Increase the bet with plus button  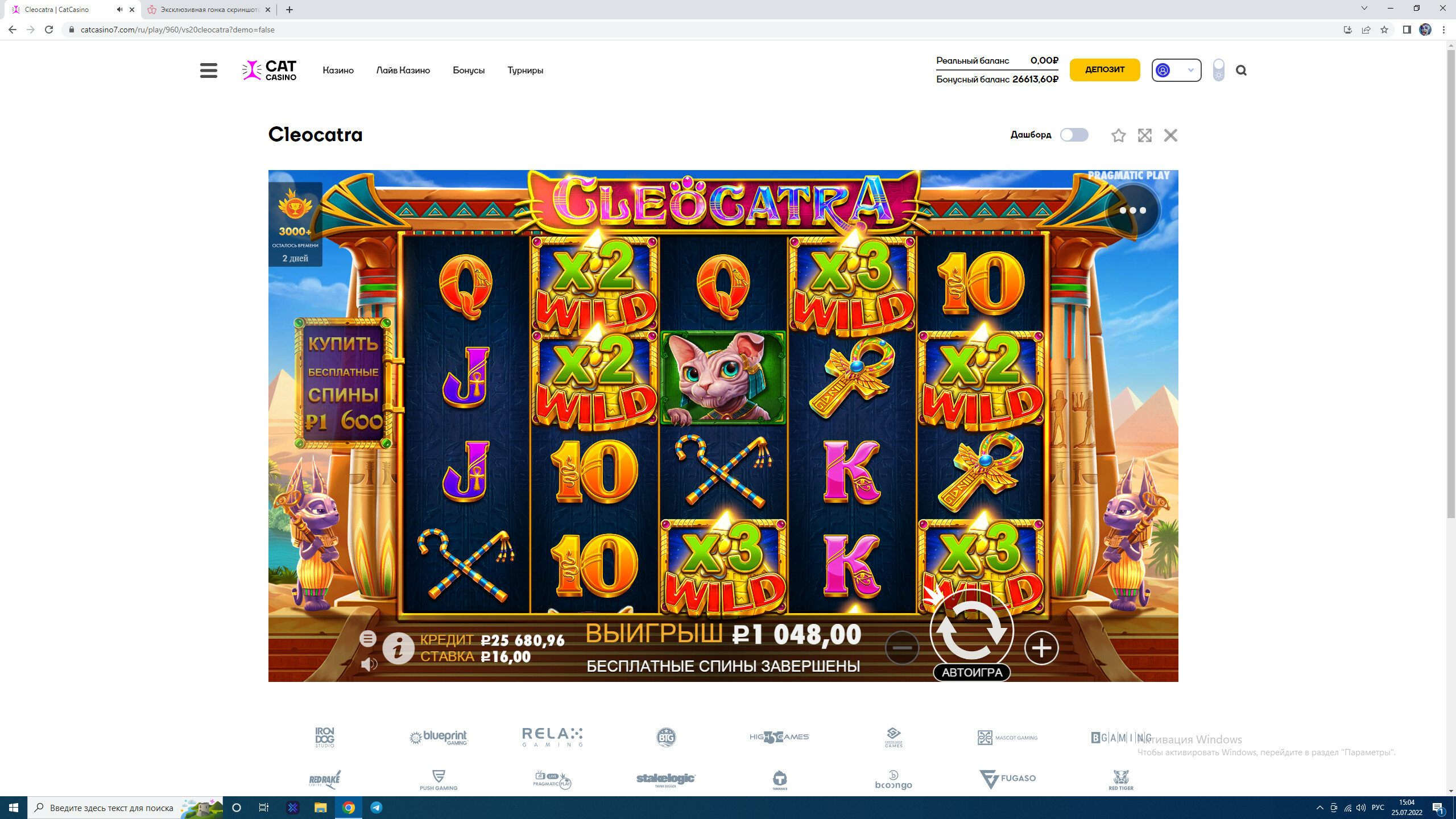pos(1041,647)
